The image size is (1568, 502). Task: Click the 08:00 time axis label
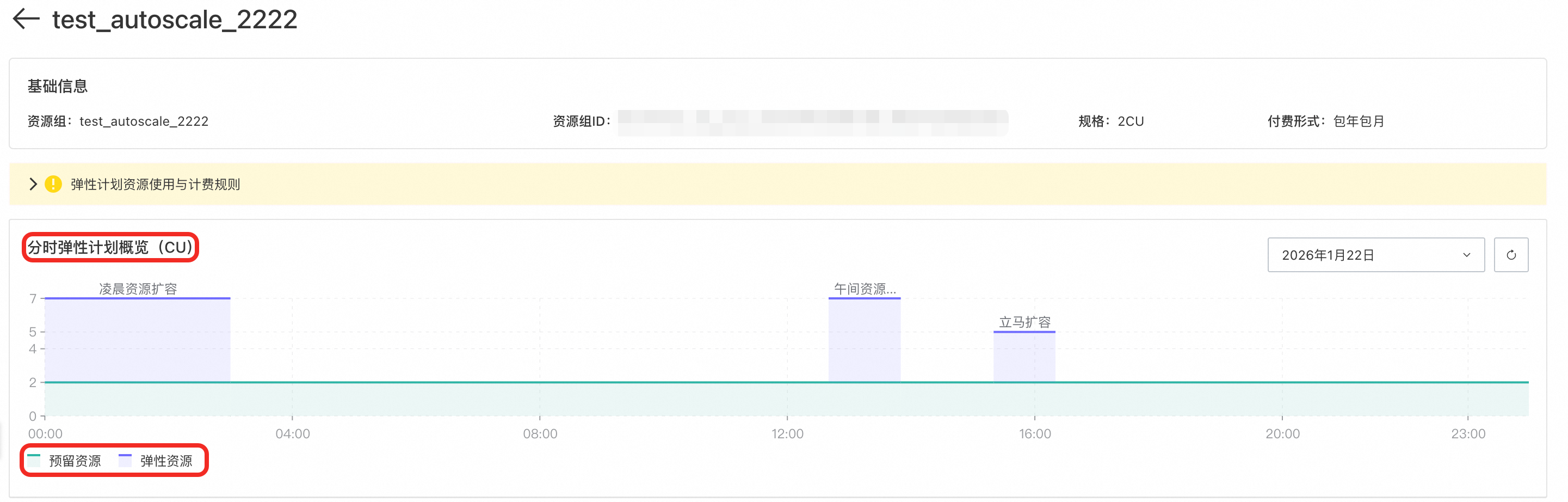[540, 434]
